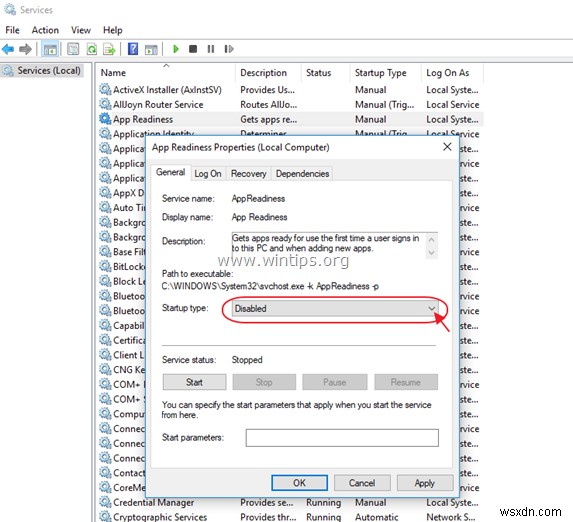Select the Credential Manager service row

tap(291, 502)
